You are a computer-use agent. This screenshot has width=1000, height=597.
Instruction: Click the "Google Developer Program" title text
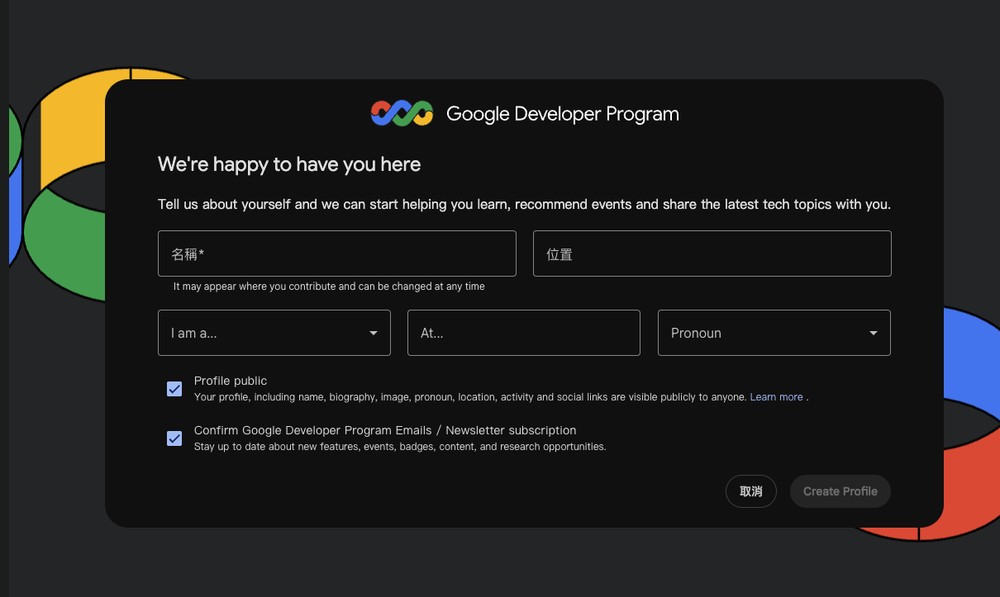click(562, 114)
